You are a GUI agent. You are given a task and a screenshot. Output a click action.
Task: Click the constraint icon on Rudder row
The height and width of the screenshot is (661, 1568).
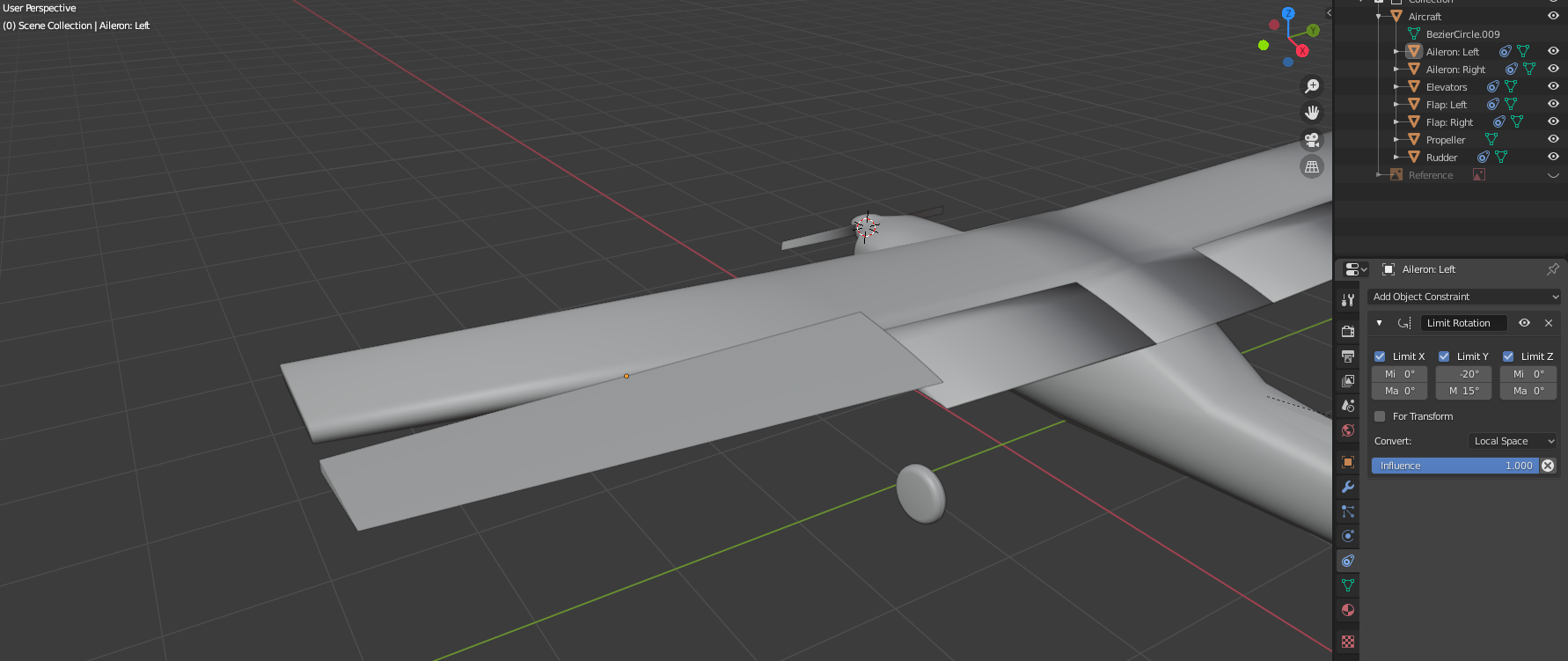coord(1484,158)
